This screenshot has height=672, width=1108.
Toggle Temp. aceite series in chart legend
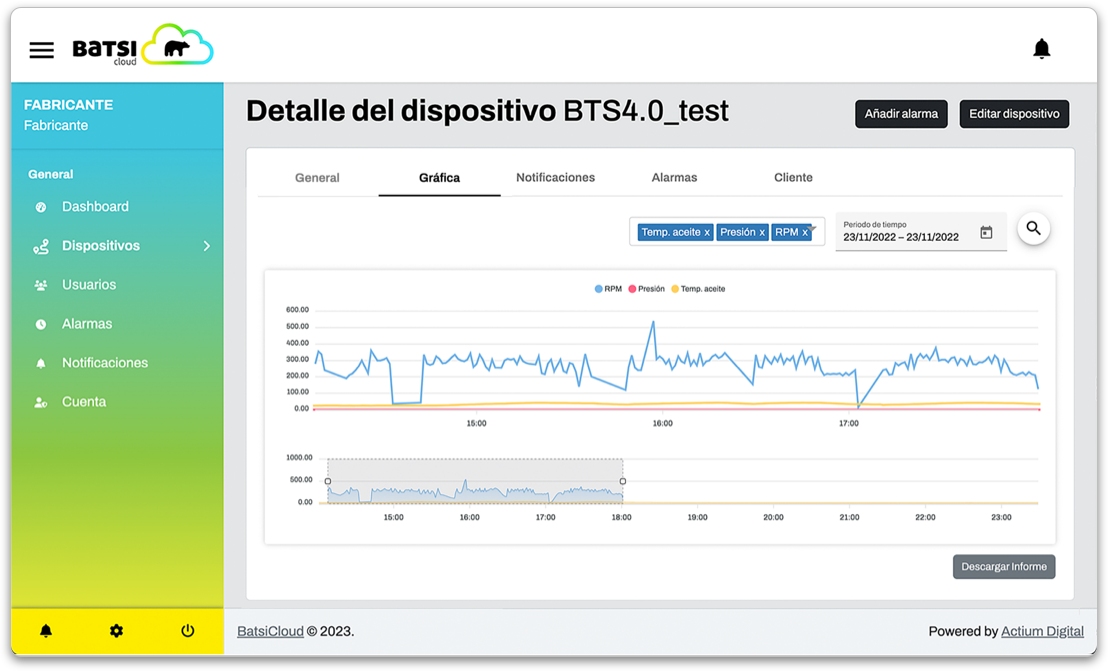pyautogui.click(x=698, y=289)
